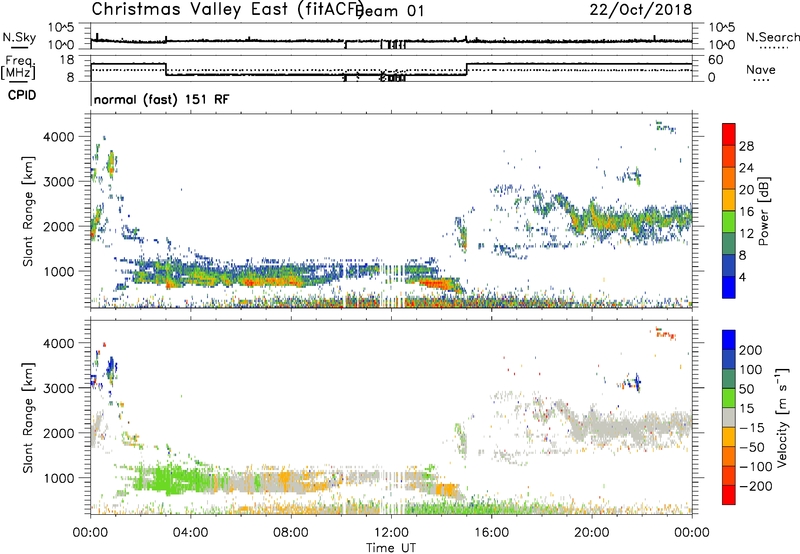
Task: Click the -50 tick on Velocity color bar
Action: pos(752,447)
